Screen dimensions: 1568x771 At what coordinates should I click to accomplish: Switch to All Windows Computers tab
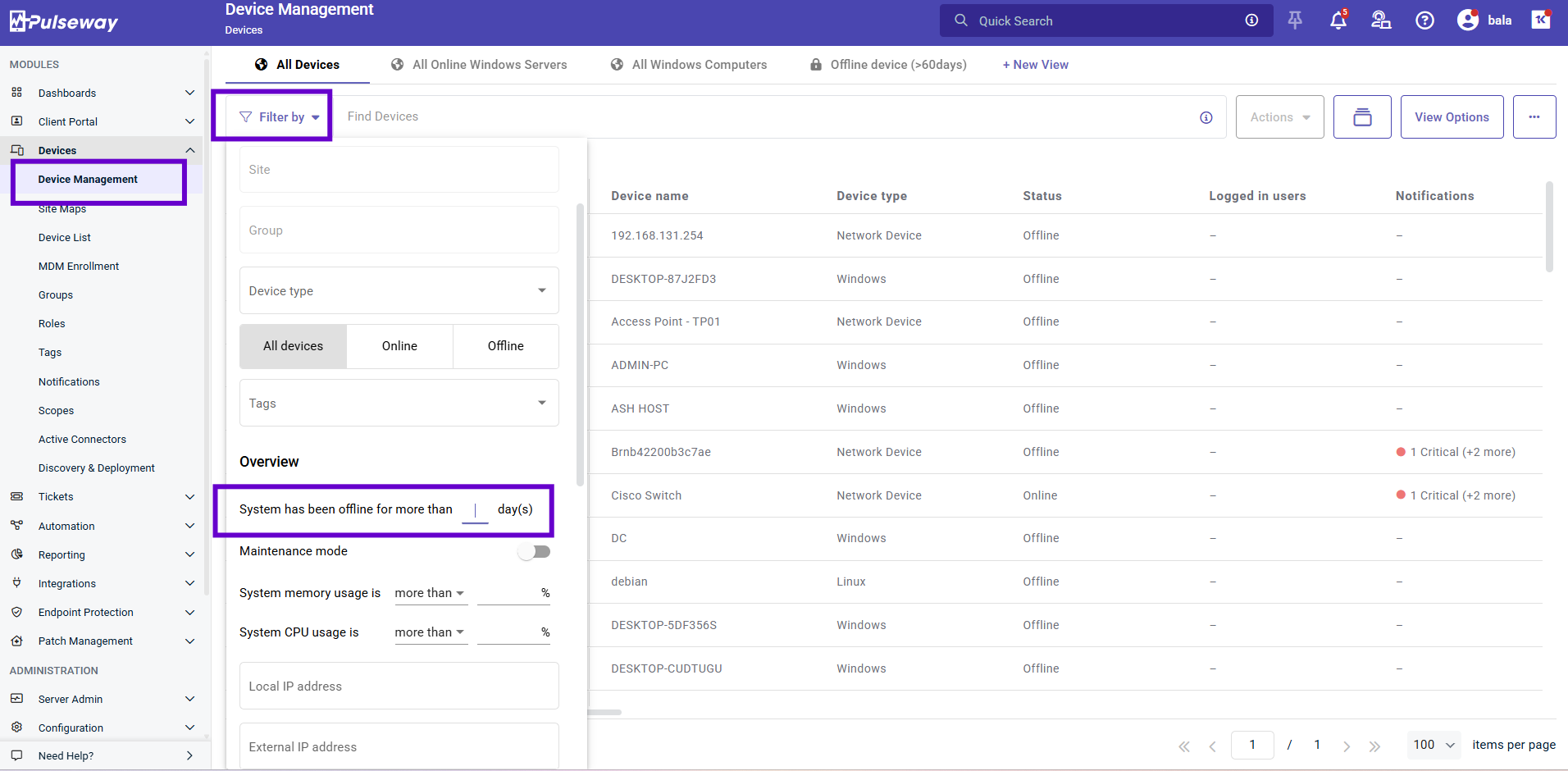coord(689,65)
